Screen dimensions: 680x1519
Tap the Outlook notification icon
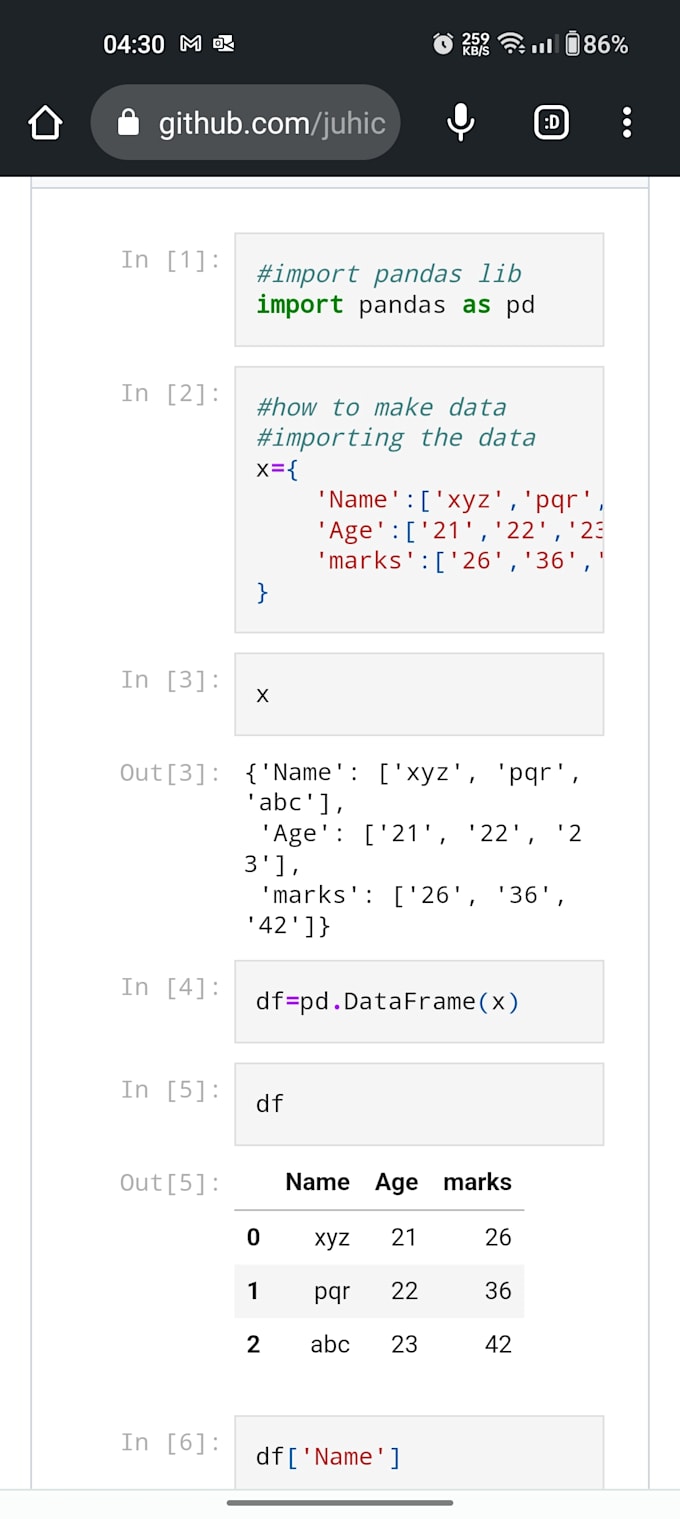click(x=224, y=43)
